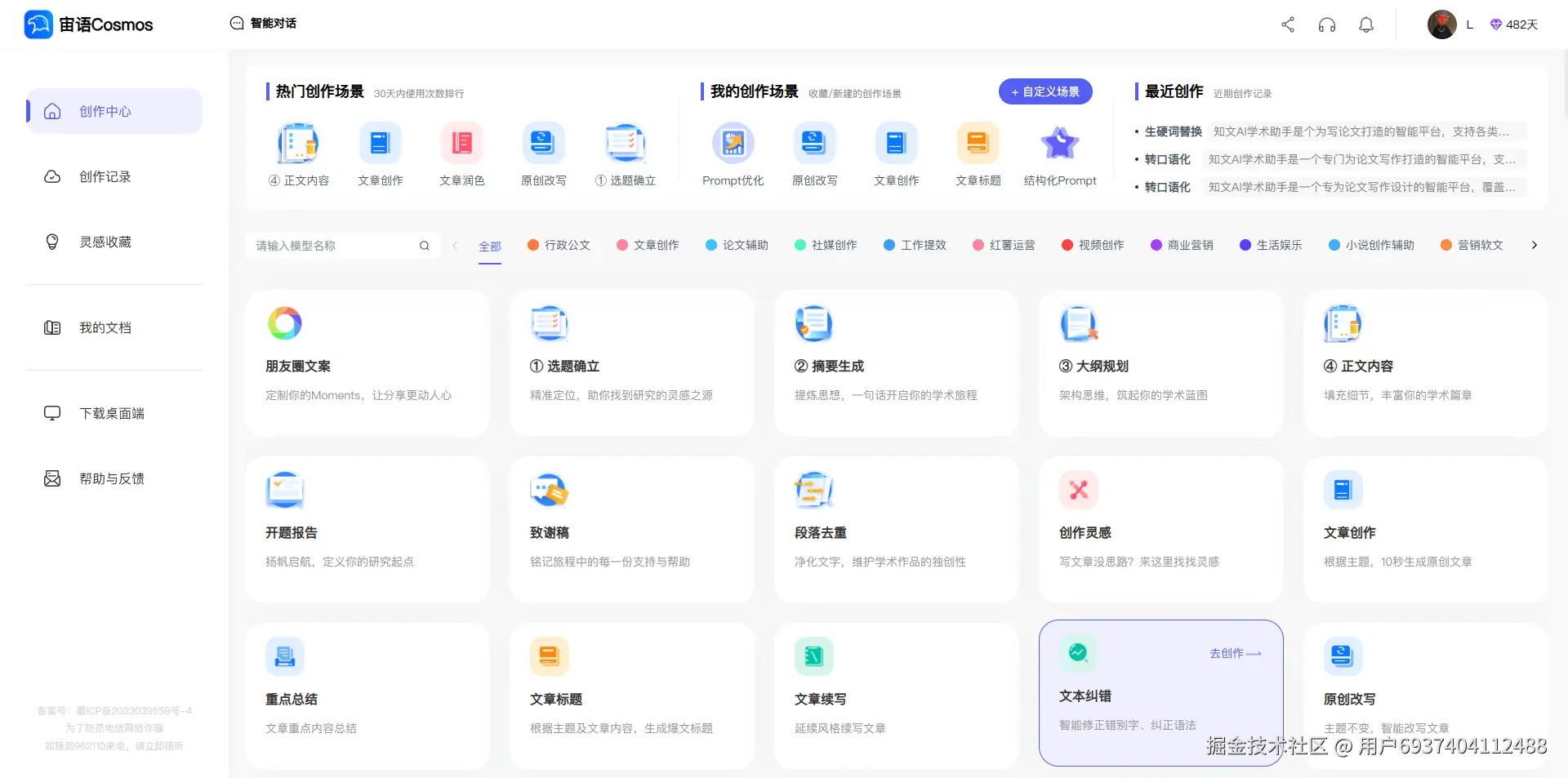The image size is (1568, 778).
Task: Open recent record 生硬词替换
Action: 1330,131
